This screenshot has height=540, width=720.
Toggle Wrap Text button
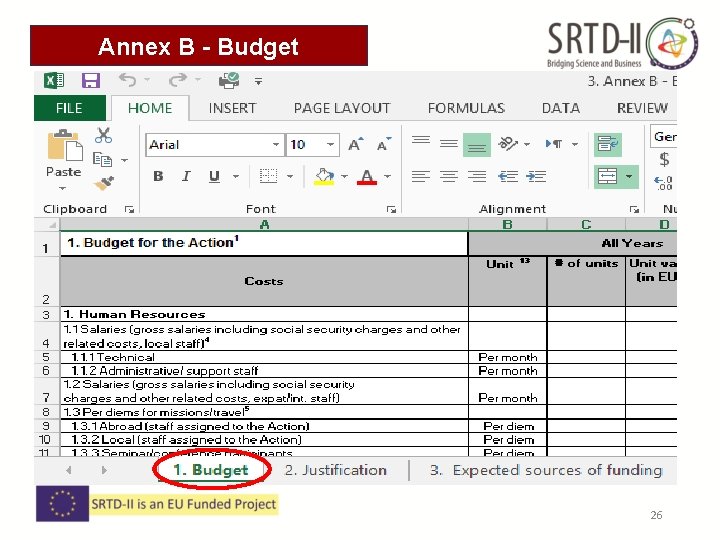pos(608,145)
